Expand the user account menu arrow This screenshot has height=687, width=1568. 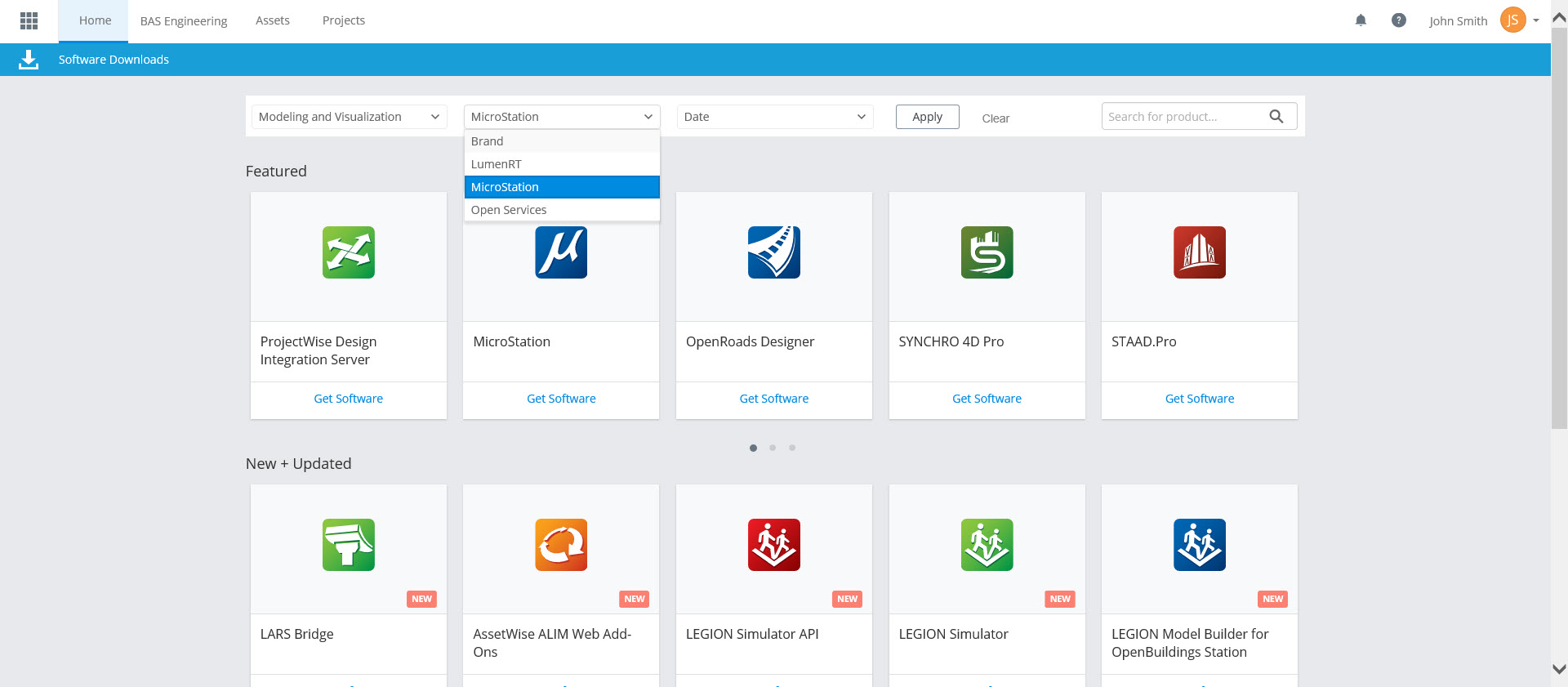pos(1536,20)
